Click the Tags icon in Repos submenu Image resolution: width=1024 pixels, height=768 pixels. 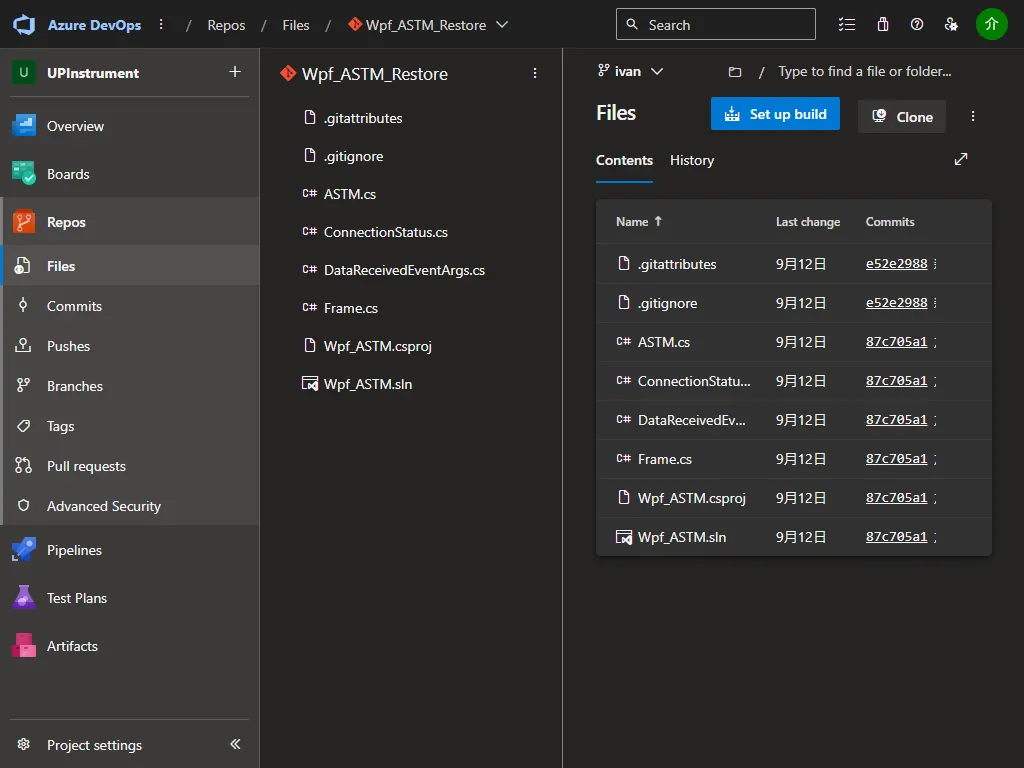tap(23, 426)
